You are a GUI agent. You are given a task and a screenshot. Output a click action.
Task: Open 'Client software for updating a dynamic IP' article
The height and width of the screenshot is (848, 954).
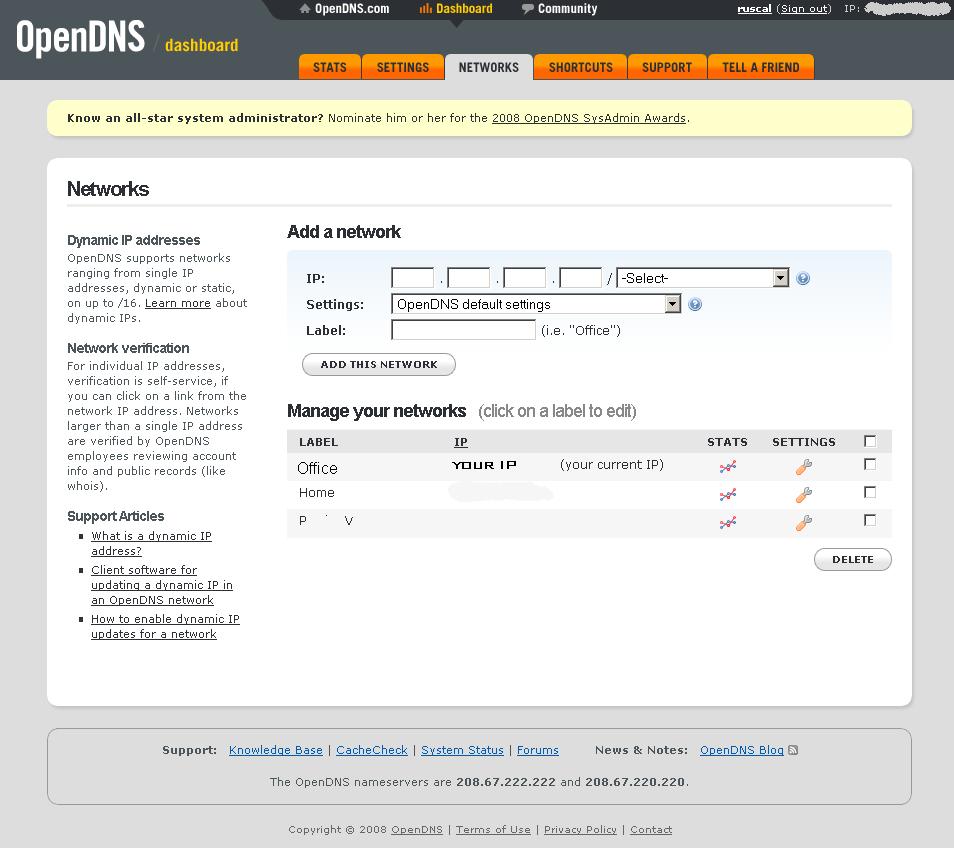coord(162,585)
